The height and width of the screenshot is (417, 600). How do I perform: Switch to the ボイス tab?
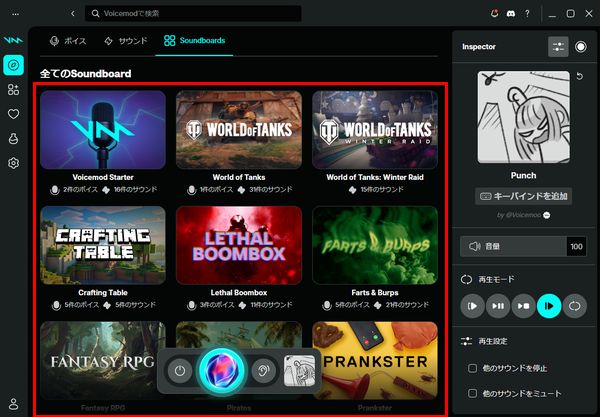tap(68, 41)
